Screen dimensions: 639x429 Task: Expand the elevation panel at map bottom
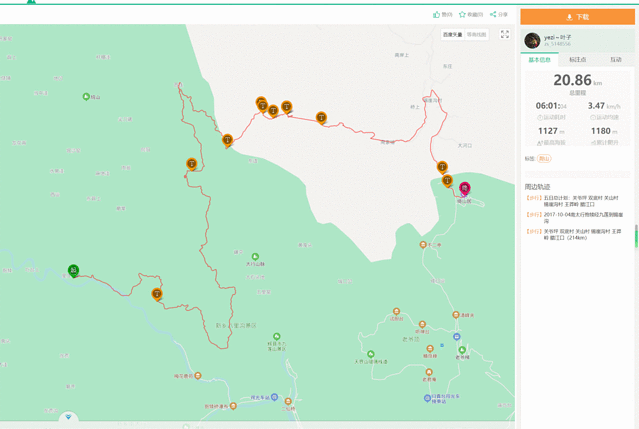tap(69, 417)
